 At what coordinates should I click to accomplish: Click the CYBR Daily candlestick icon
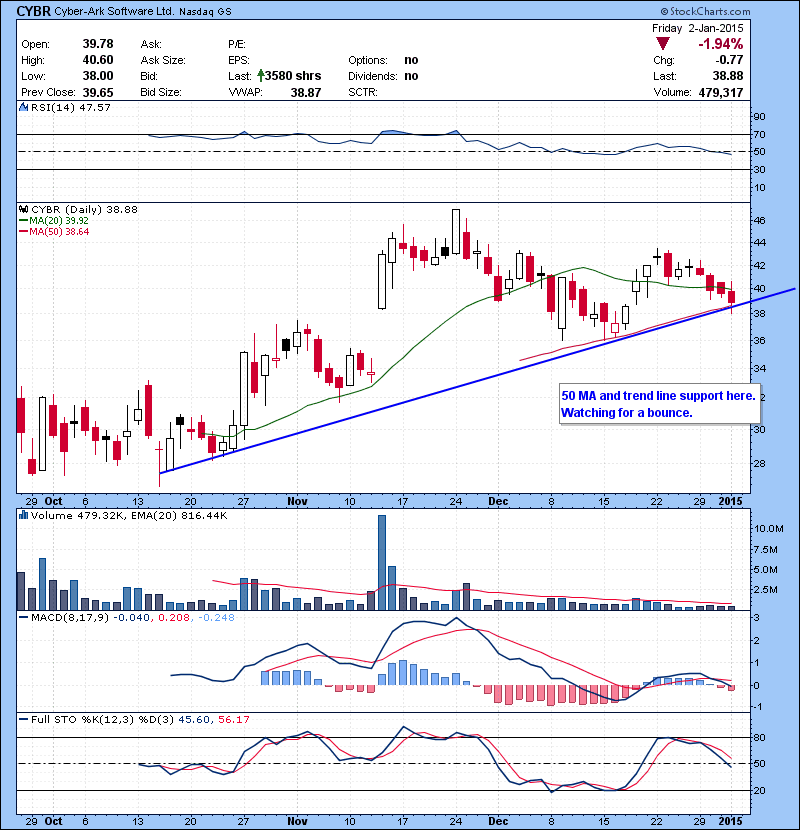23,209
